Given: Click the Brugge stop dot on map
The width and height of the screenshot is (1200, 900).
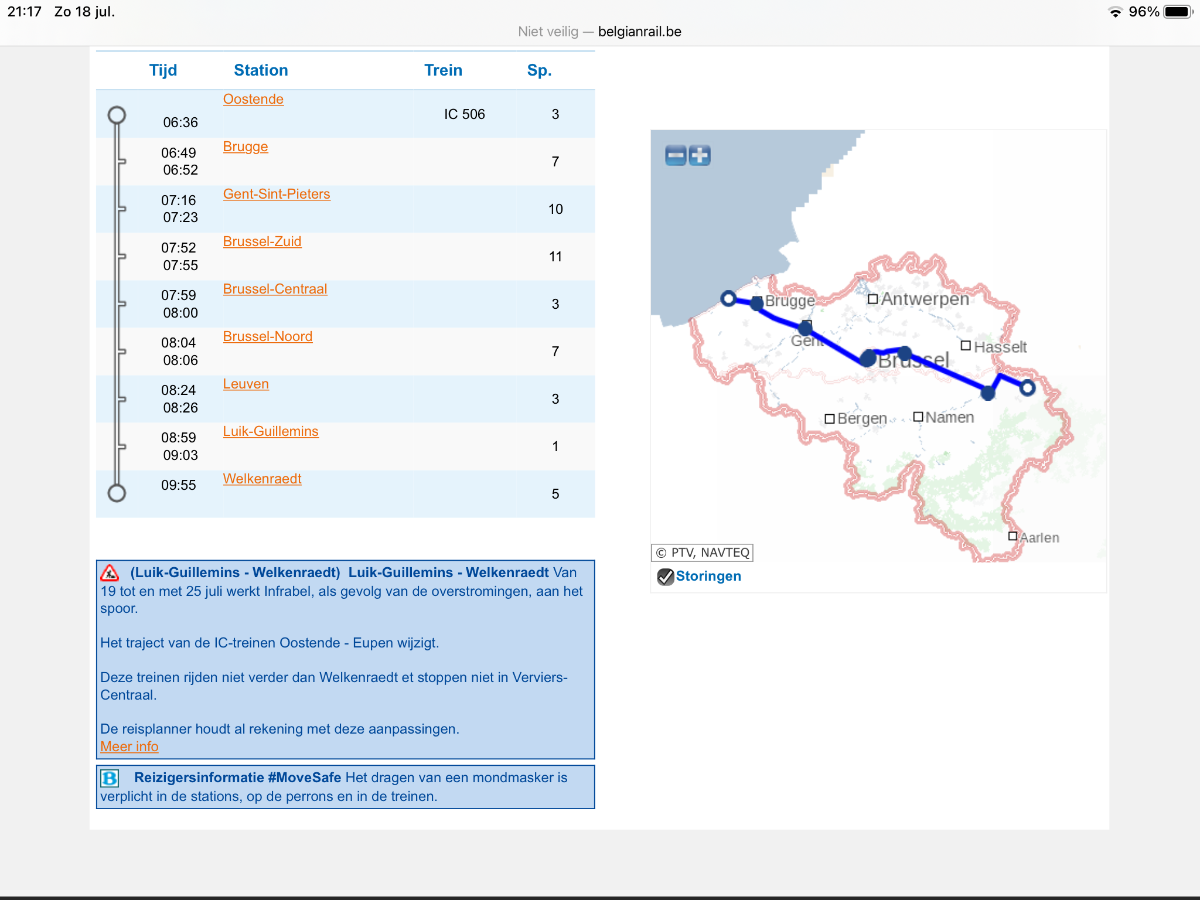Looking at the screenshot, I should (757, 302).
